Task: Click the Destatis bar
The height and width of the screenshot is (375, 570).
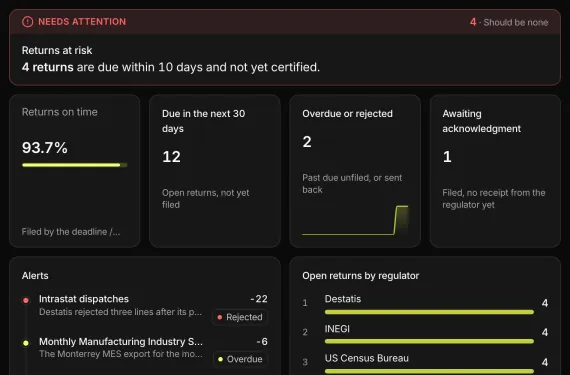Action: pos(429,312)
